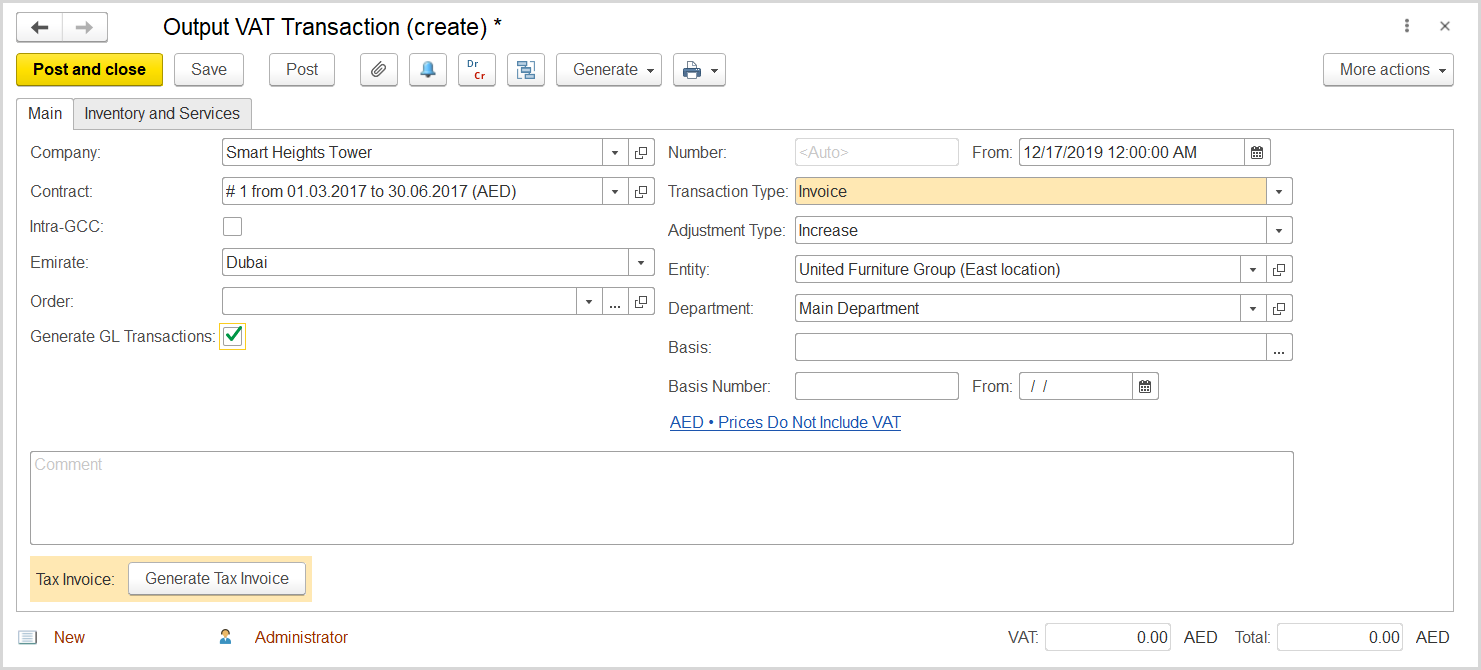Image resolution: width=1481 pixels, height=670 pixels.
Task: Click the document date field
Action: 1132,153
